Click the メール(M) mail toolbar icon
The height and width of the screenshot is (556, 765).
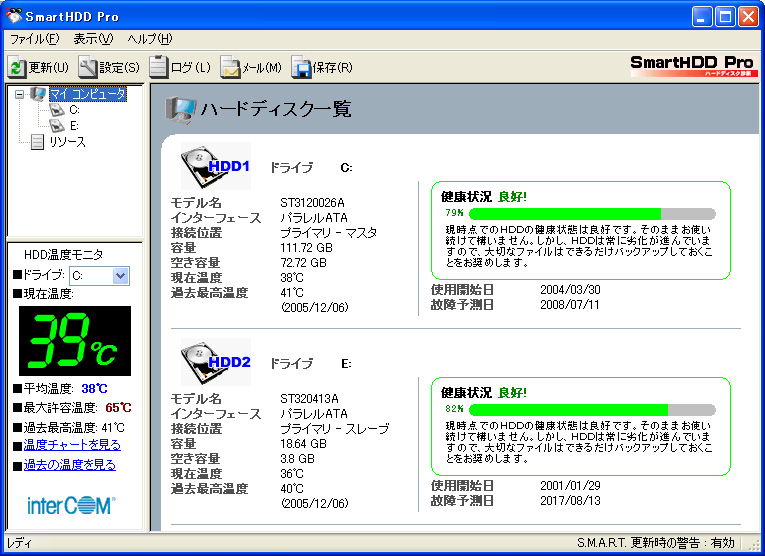[x=230, y=68]
